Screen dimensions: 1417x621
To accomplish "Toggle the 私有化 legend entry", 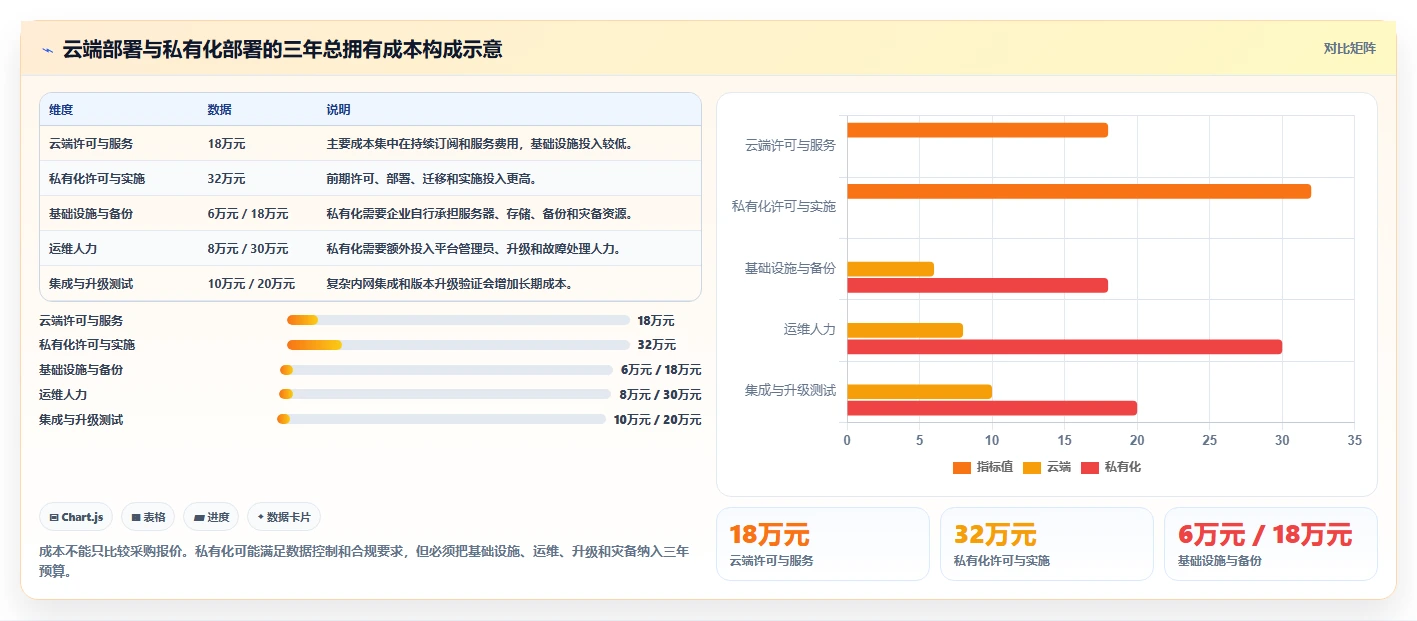I will pyautogui.click(x=1111, y=467).
